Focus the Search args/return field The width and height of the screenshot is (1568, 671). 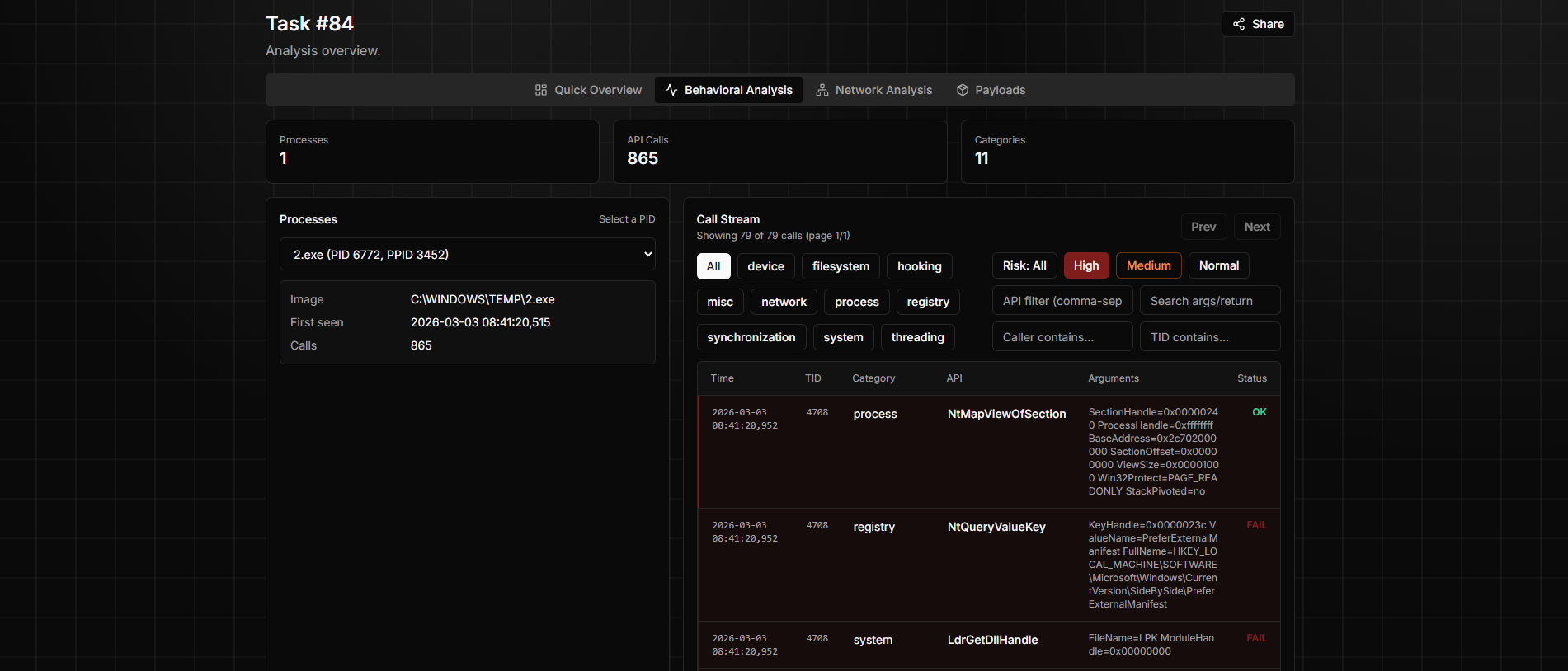pos(1210,301)
